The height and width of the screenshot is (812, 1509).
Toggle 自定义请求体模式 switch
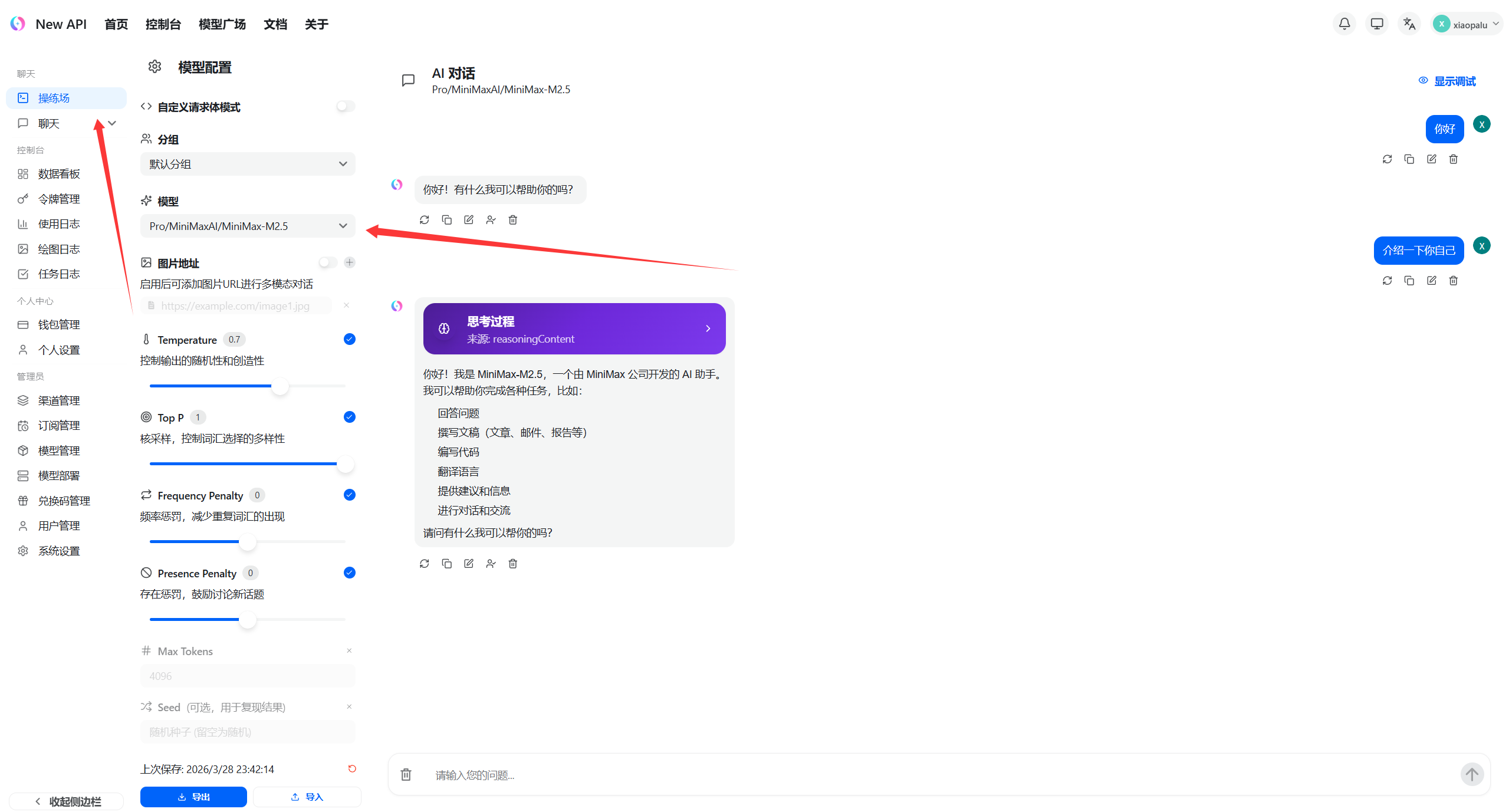[x=346, y=106]
